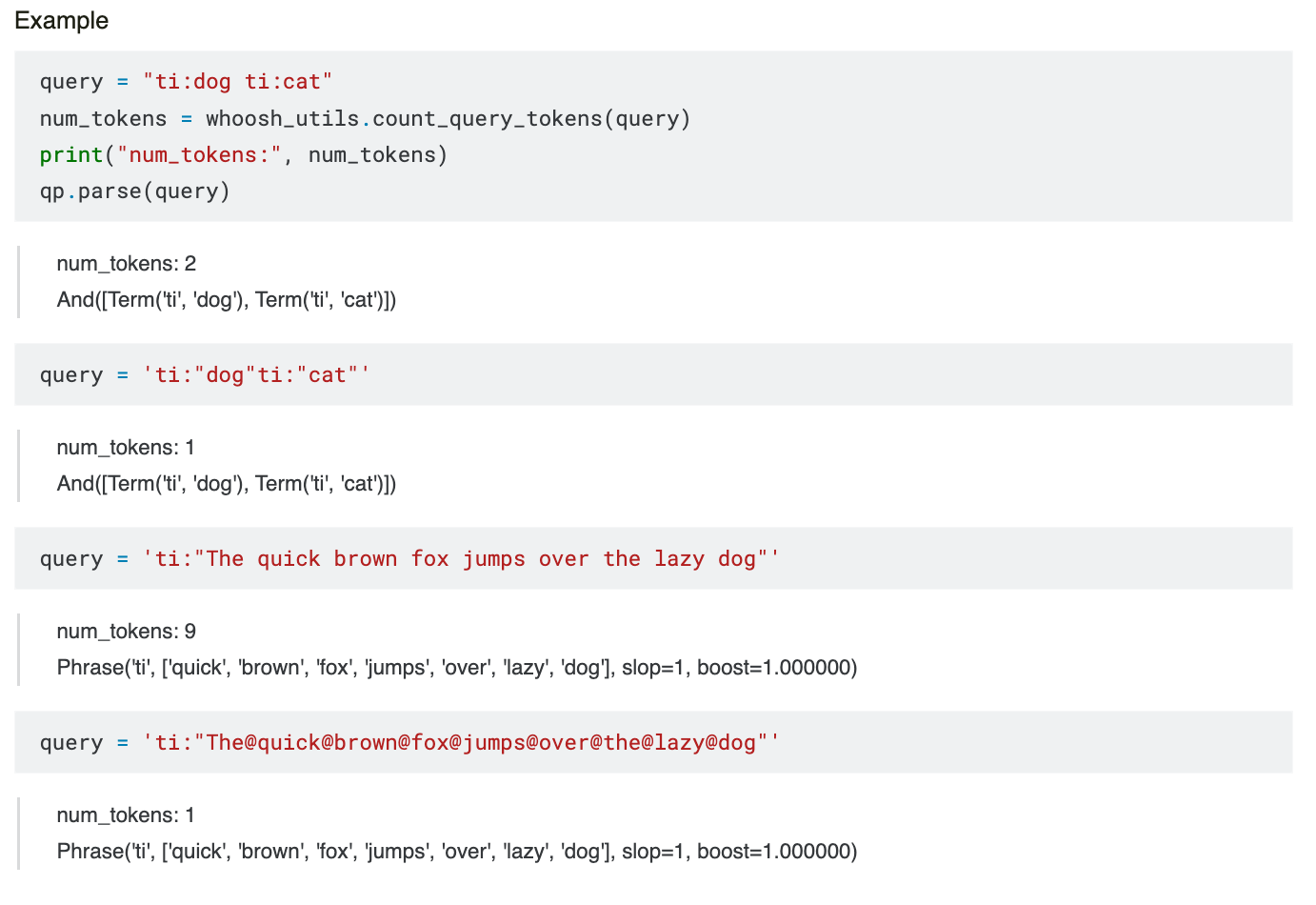Click the query variable name in the first code line

pos(71,82)
